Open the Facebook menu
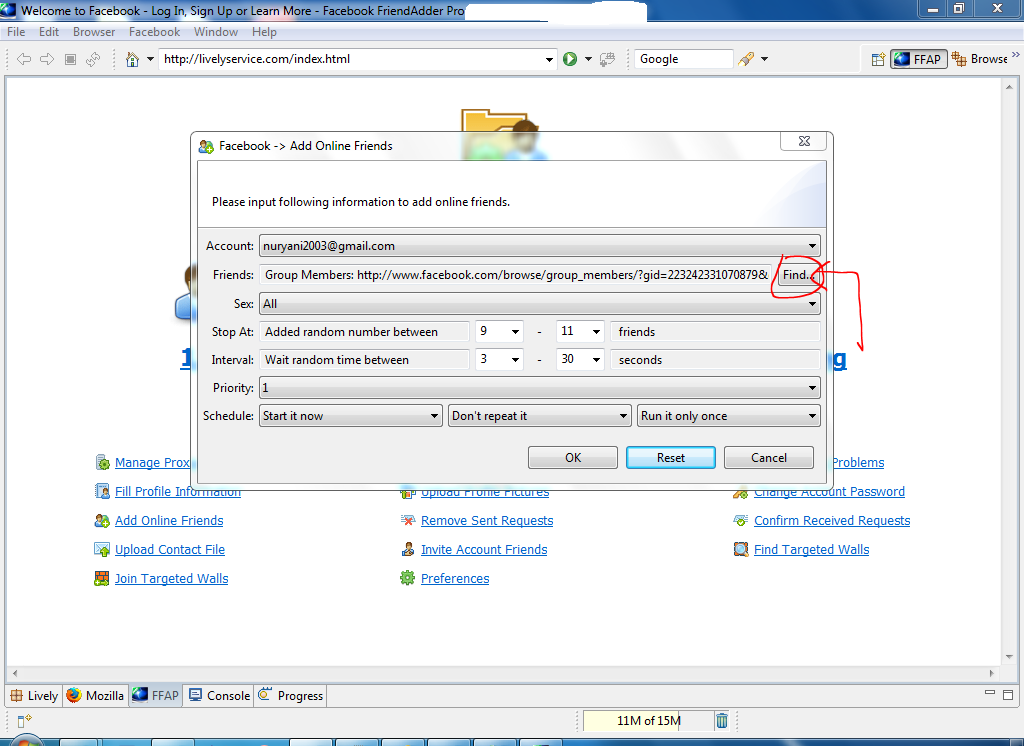 [155, 32]
